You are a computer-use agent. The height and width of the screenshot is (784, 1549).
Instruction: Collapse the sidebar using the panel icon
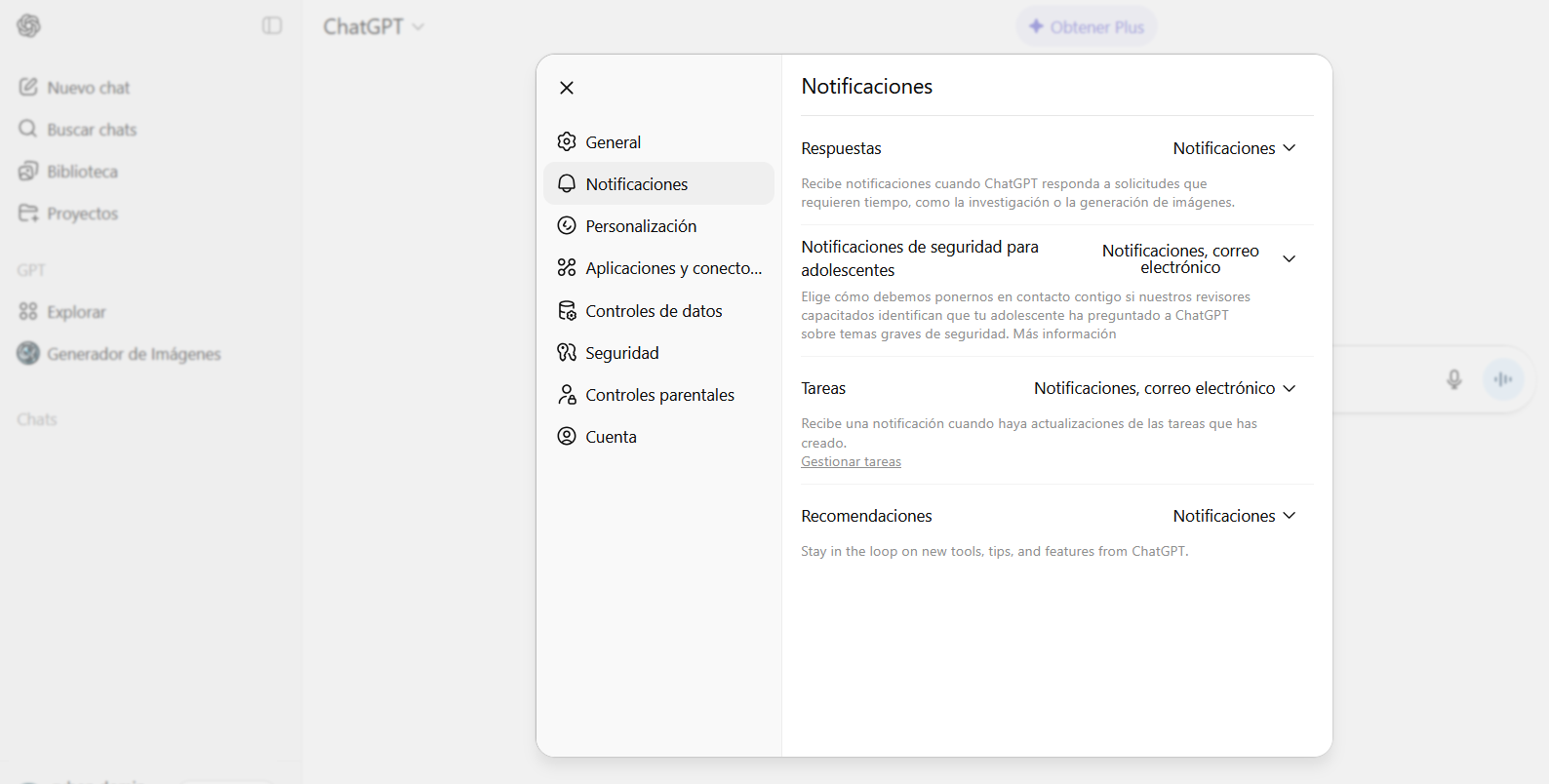(x=272, y=26)
